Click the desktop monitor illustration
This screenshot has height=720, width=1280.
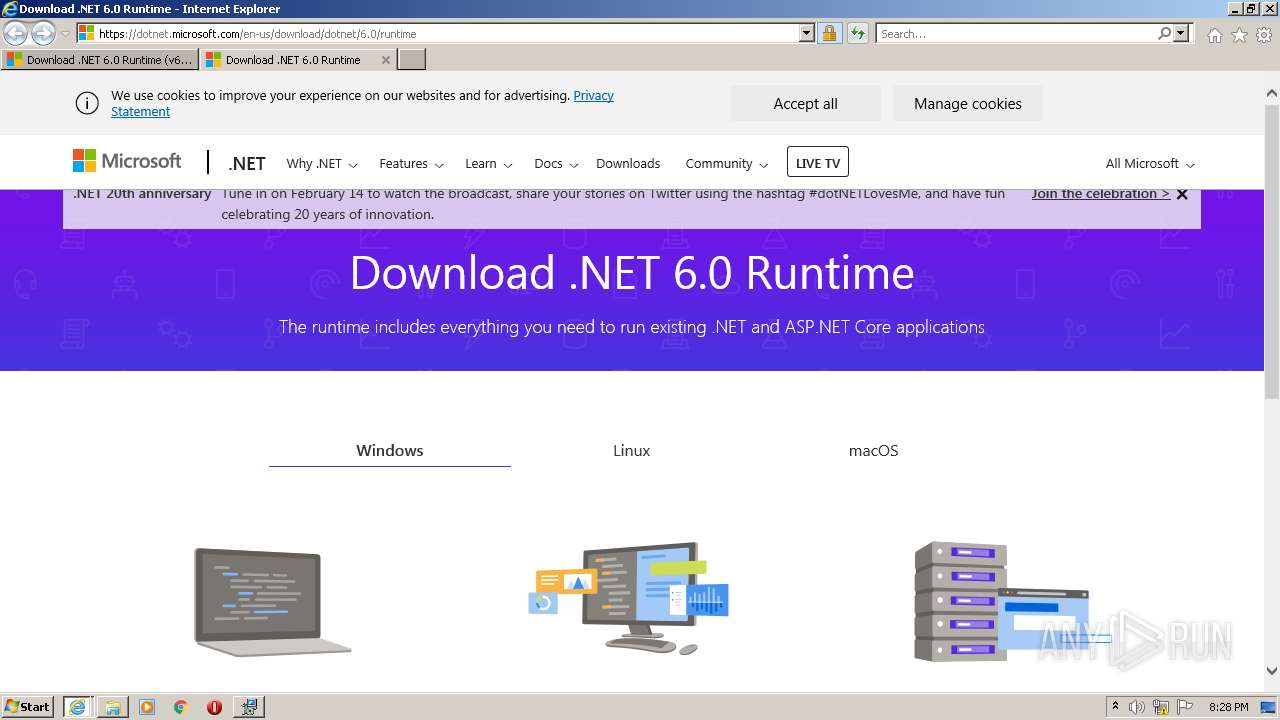click(629, 598)
